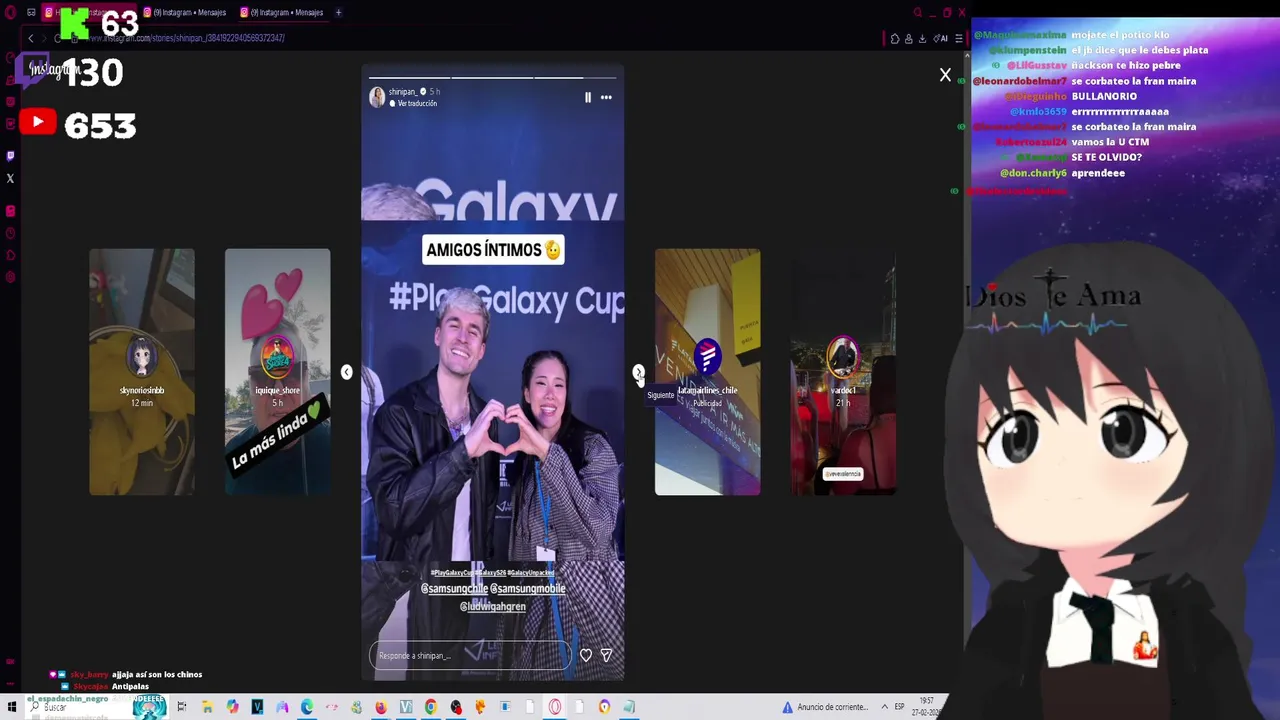Open a new browser tab with plus
The width and height of the screenshot is (1280, 720).
point(338,13)
